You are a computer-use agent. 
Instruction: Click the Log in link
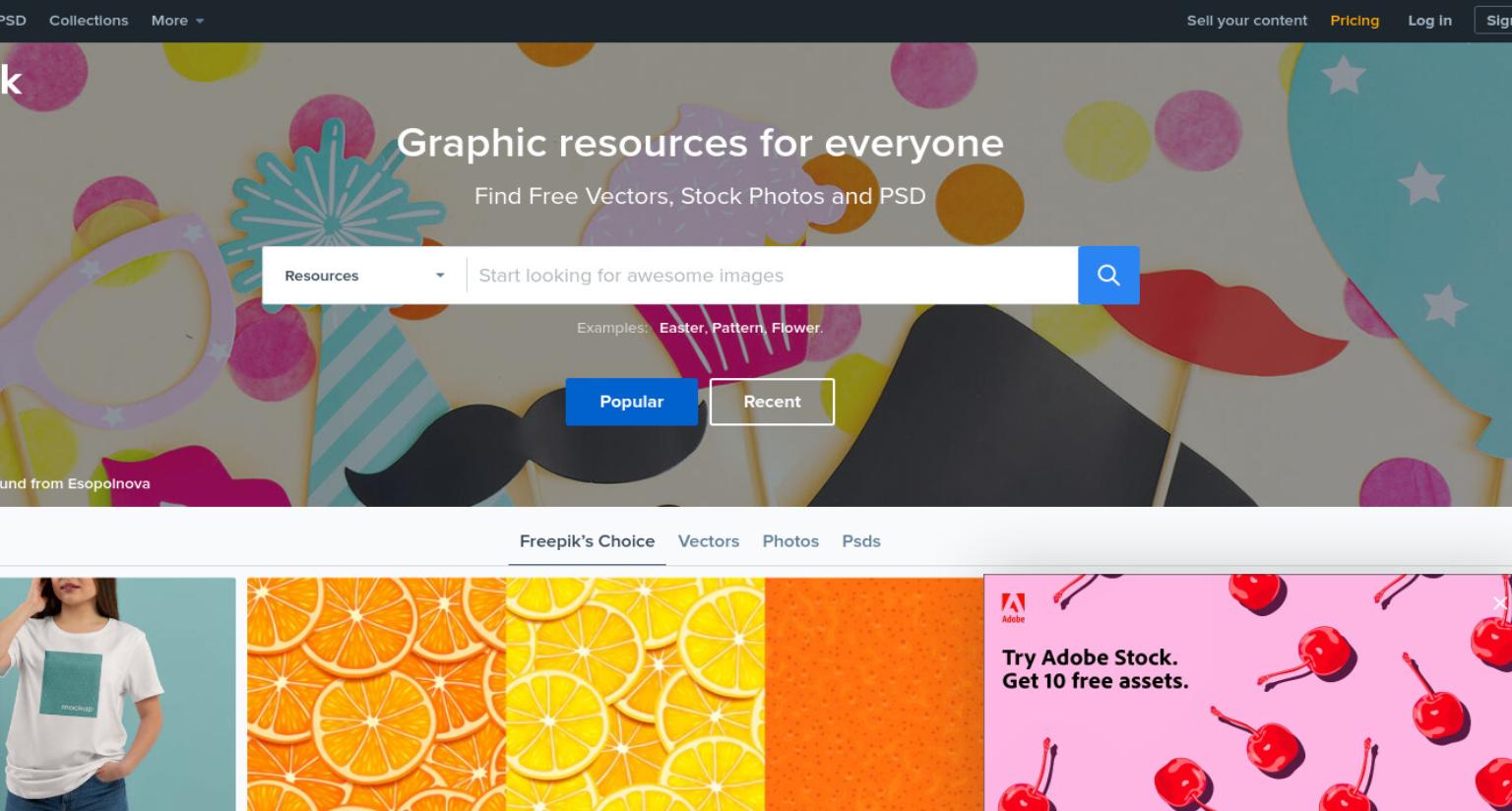coord(1429,21)
